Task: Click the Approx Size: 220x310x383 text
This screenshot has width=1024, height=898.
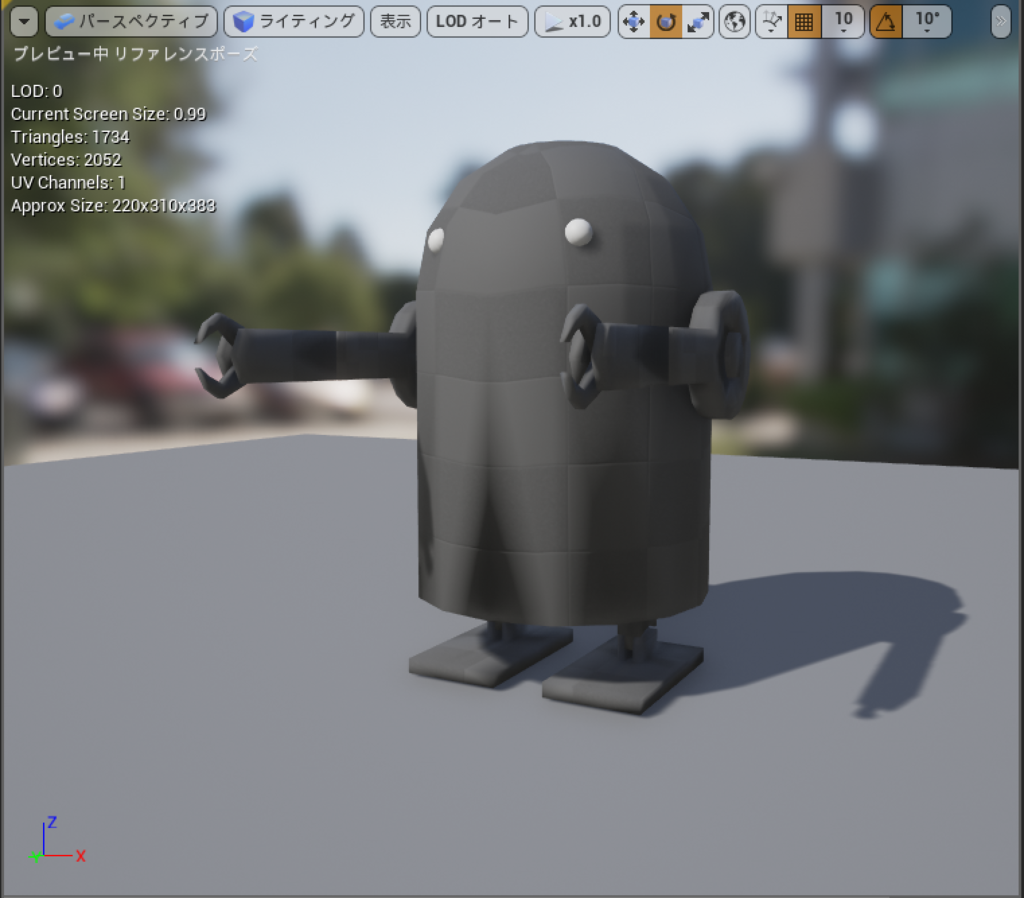Action: coord(113,206)
